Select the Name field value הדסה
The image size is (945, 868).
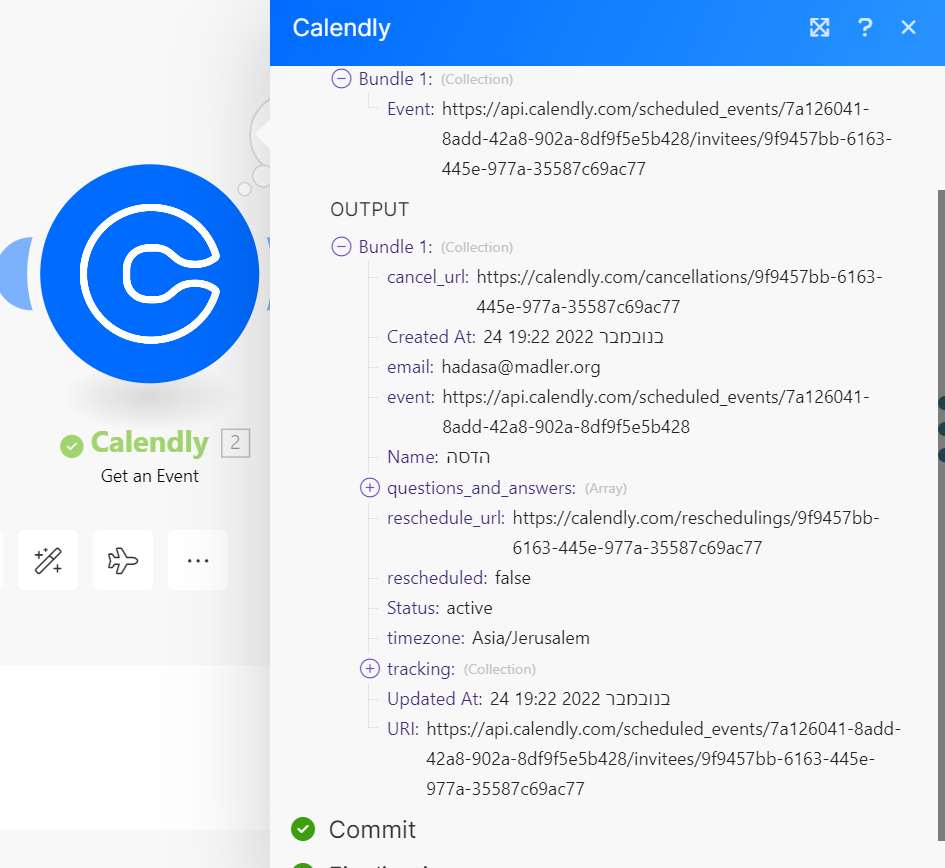pos(468,457)
